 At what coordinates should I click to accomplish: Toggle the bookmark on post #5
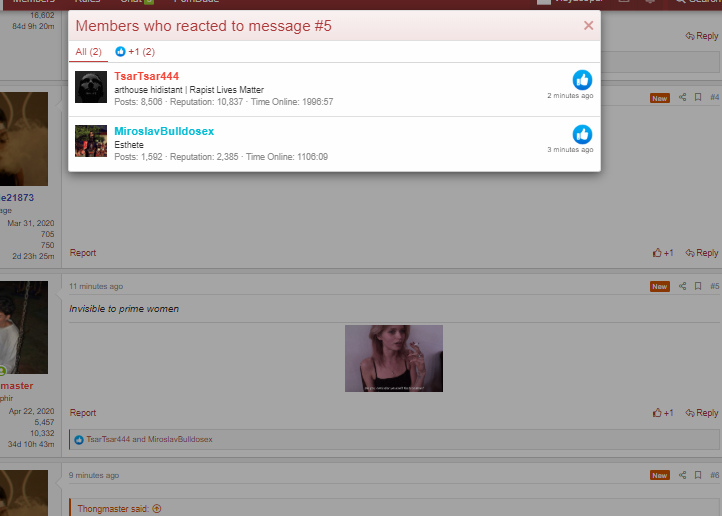(x=697, y=286)
